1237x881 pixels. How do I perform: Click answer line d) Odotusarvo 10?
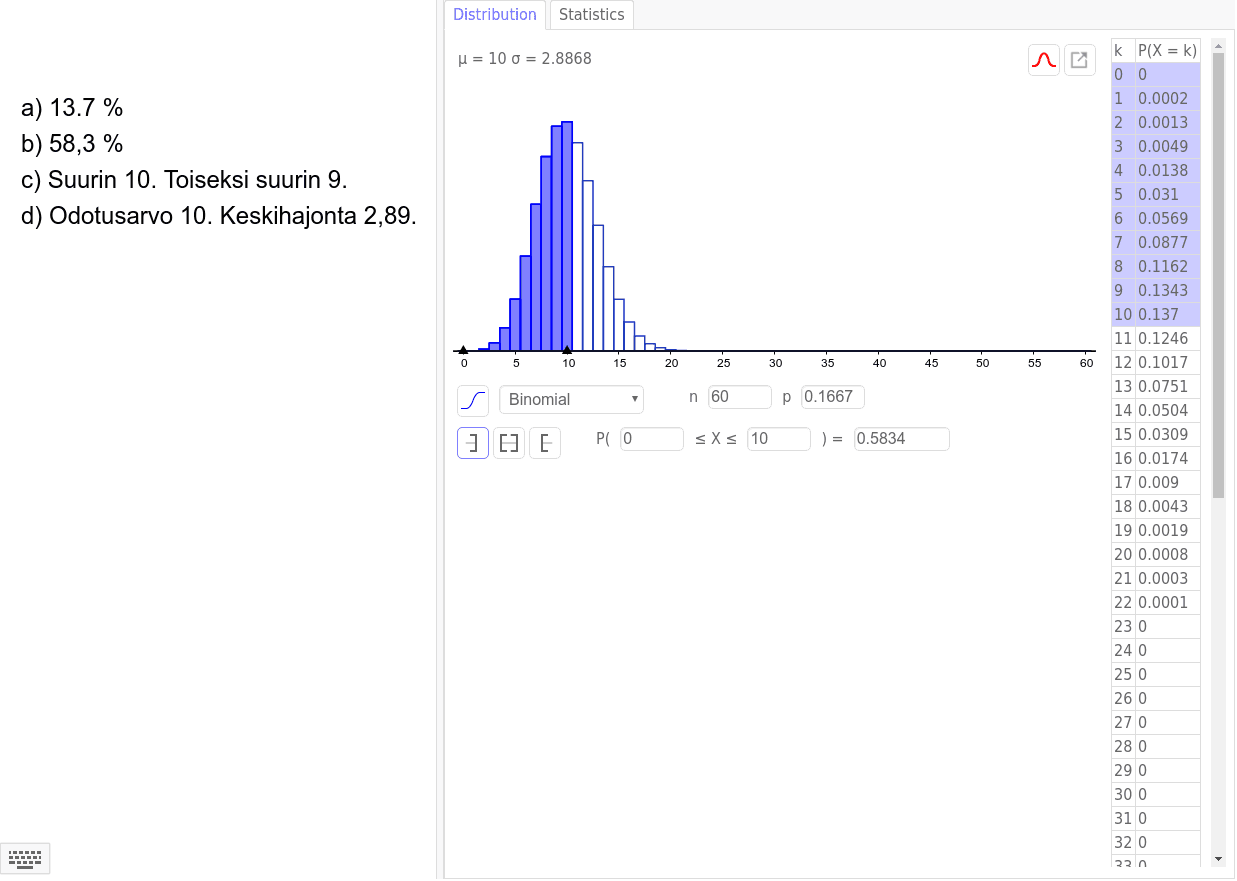point(219,216)
